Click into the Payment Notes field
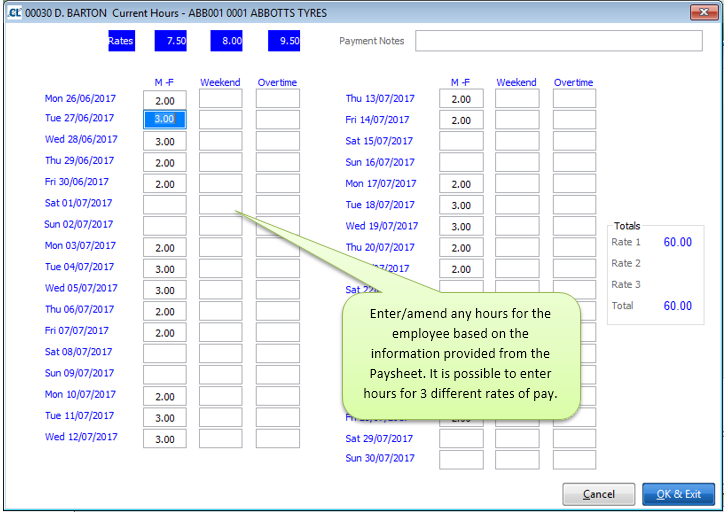This screenshot has width=726, height=514. (x=558, y=41)
